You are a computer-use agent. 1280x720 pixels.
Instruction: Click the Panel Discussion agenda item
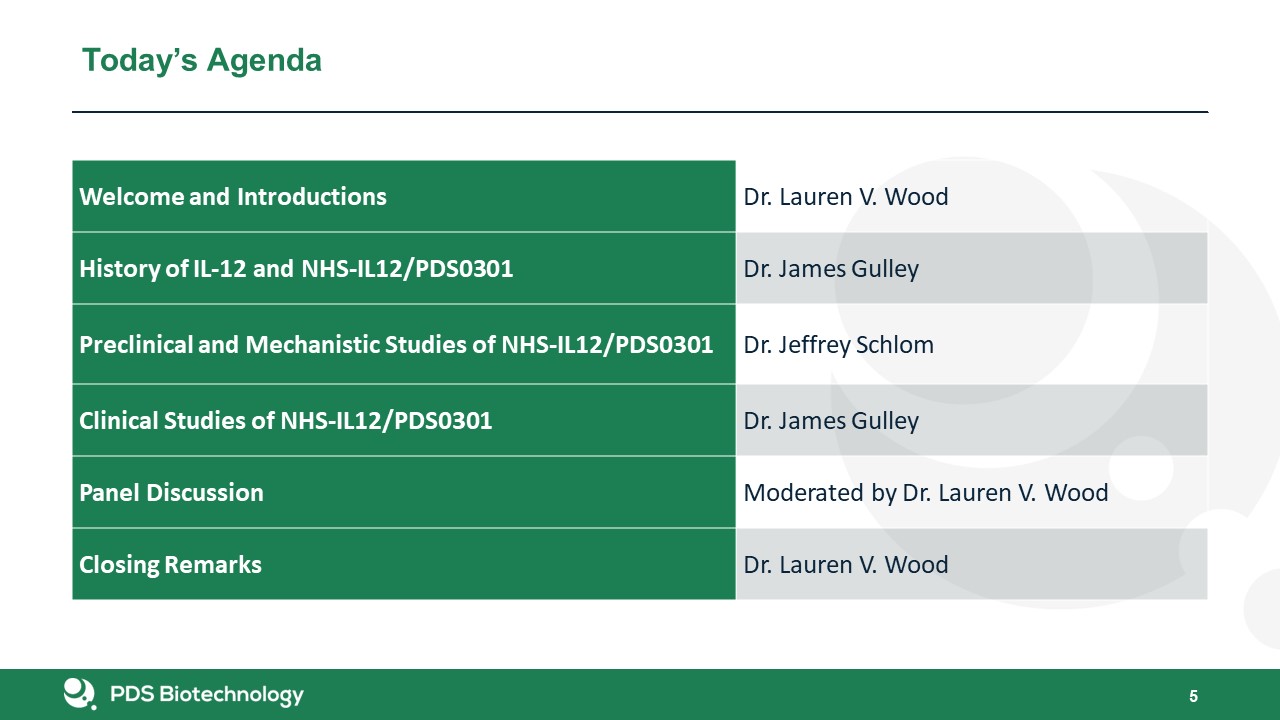tap(172, 493)
